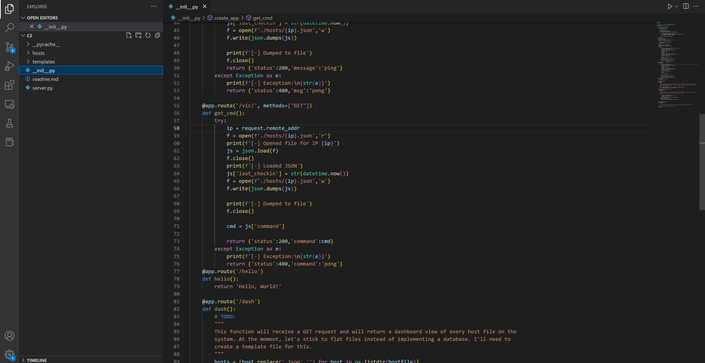Open the Explorer view in activity bar
This screenshot has width=705, height=363.
coord(9,9)
